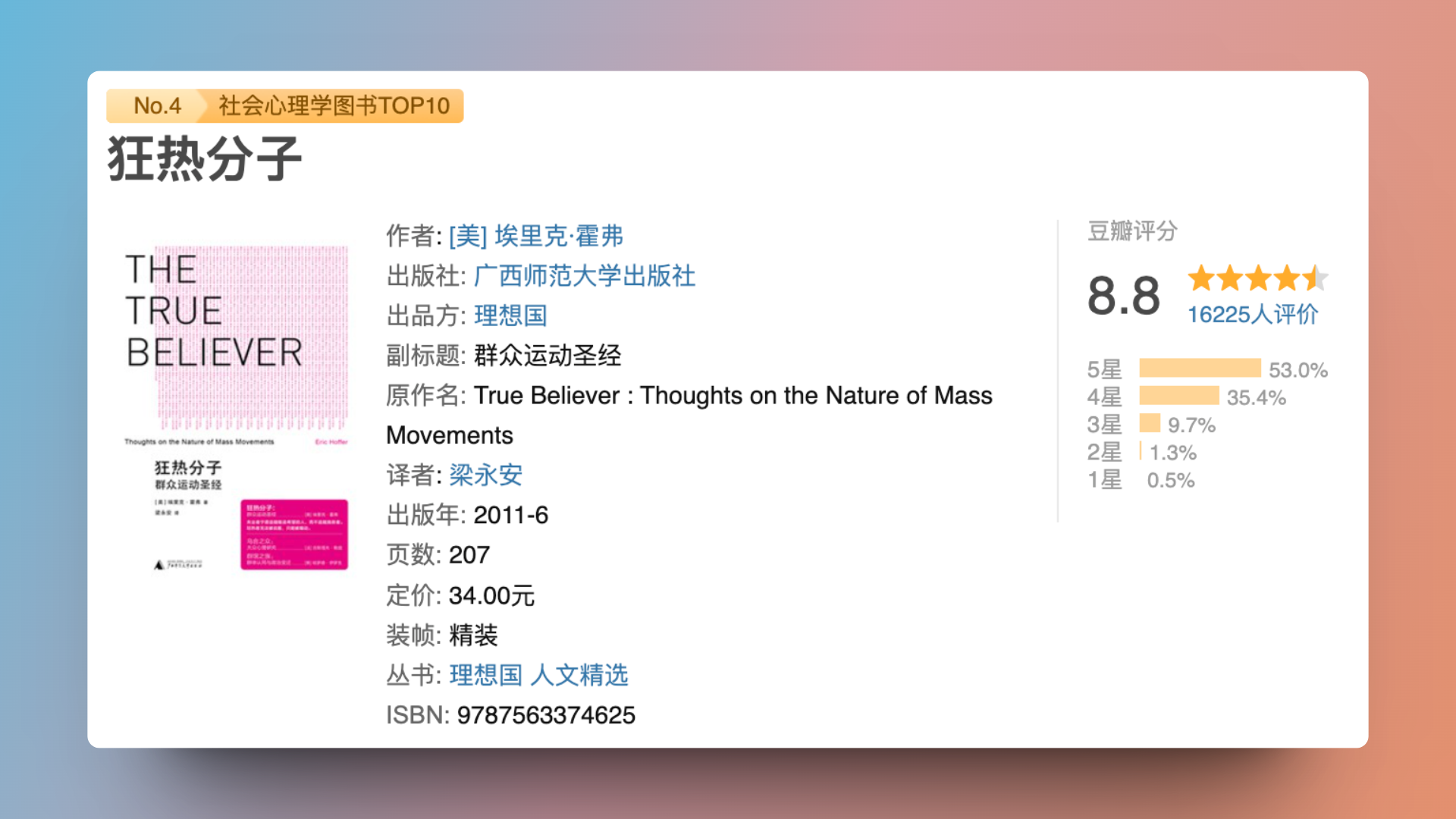Click the 豆瓣评分 heading
Image resolution: width=1456 pixels, height=819 pixels.
tap(1132, 231)
